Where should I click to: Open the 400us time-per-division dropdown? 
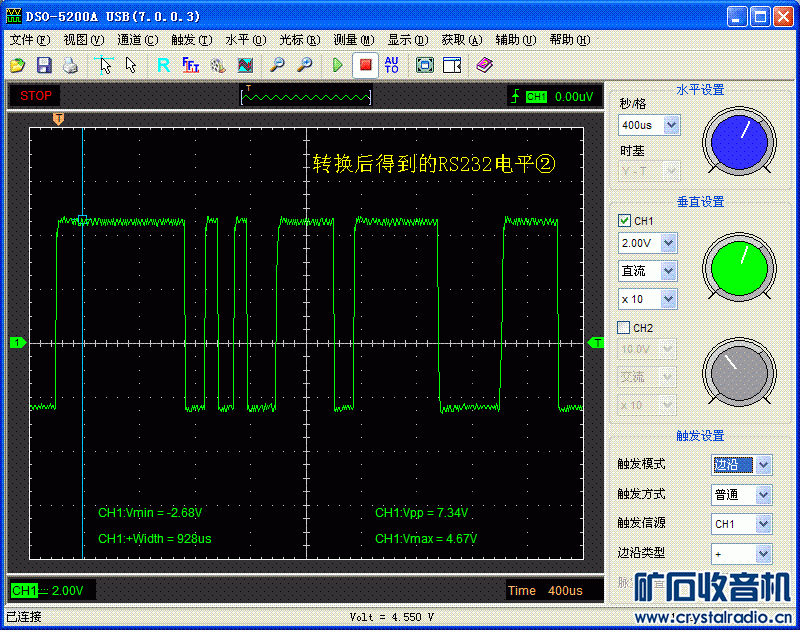[671, 125]
